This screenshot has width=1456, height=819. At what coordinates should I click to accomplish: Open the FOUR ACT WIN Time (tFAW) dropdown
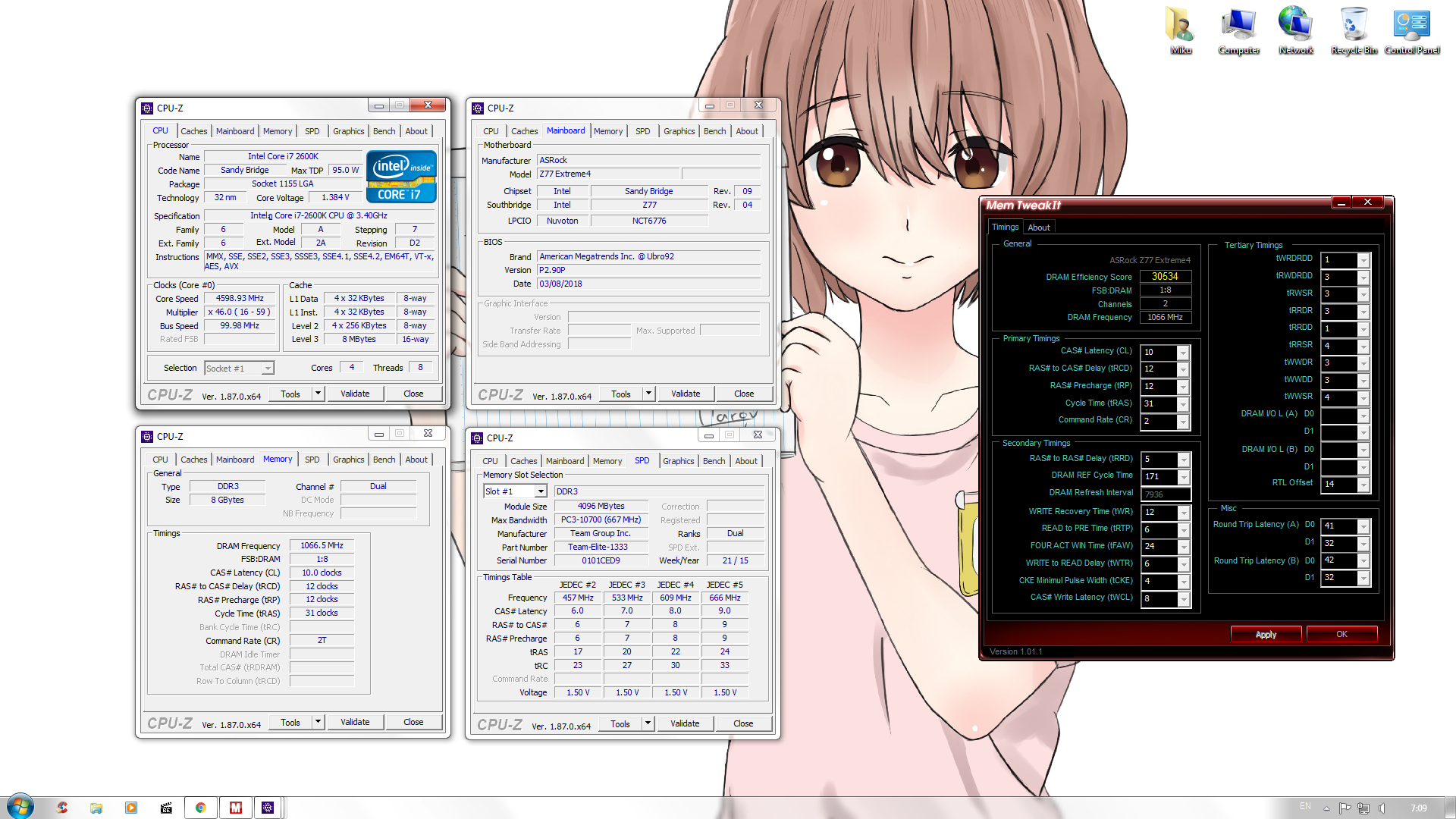1184,547
